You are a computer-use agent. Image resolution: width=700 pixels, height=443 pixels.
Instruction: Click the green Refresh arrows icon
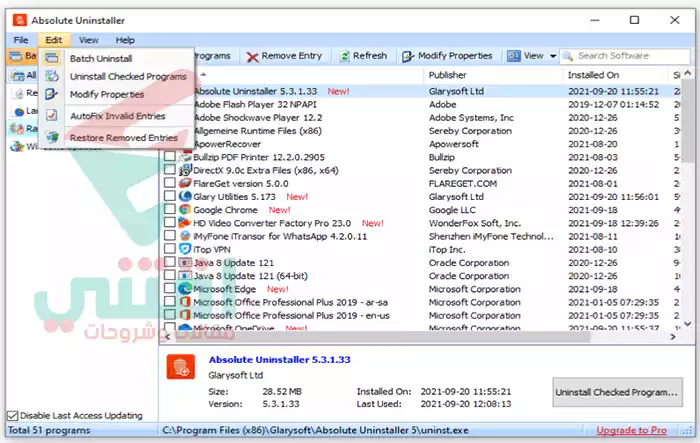(x=344, y=56)
